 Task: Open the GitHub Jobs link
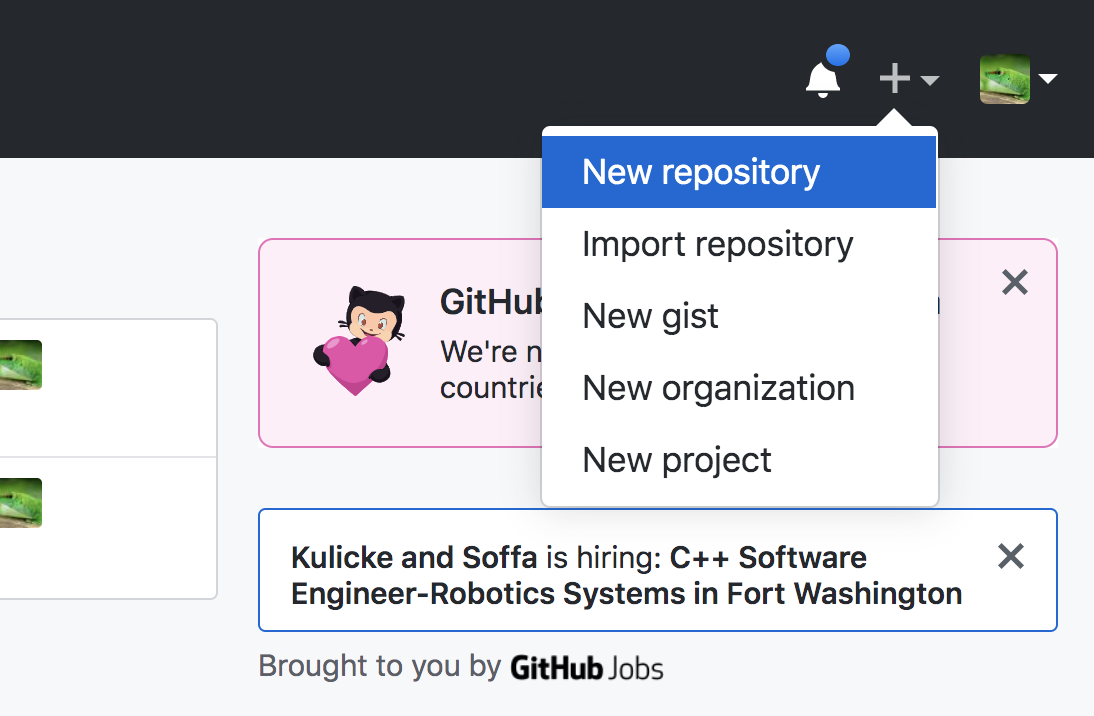[x=586, y=668]
